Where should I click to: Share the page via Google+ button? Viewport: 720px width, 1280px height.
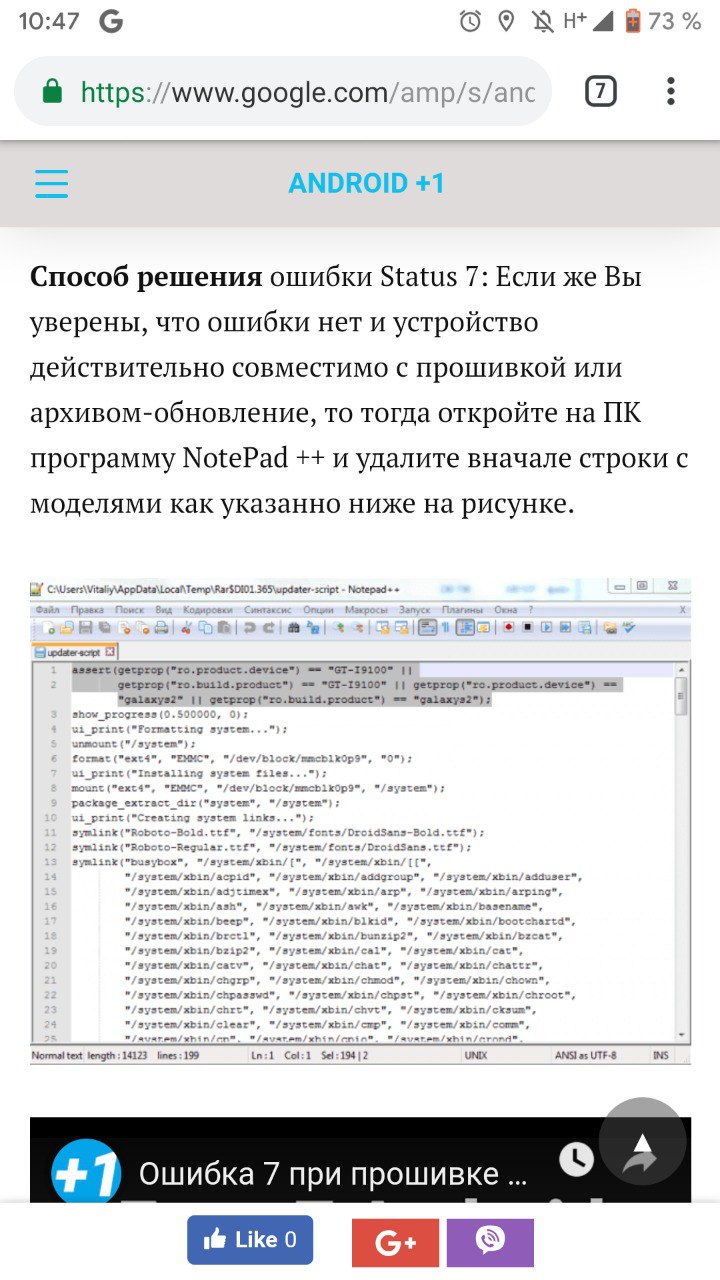click(x=395, y=1243)
